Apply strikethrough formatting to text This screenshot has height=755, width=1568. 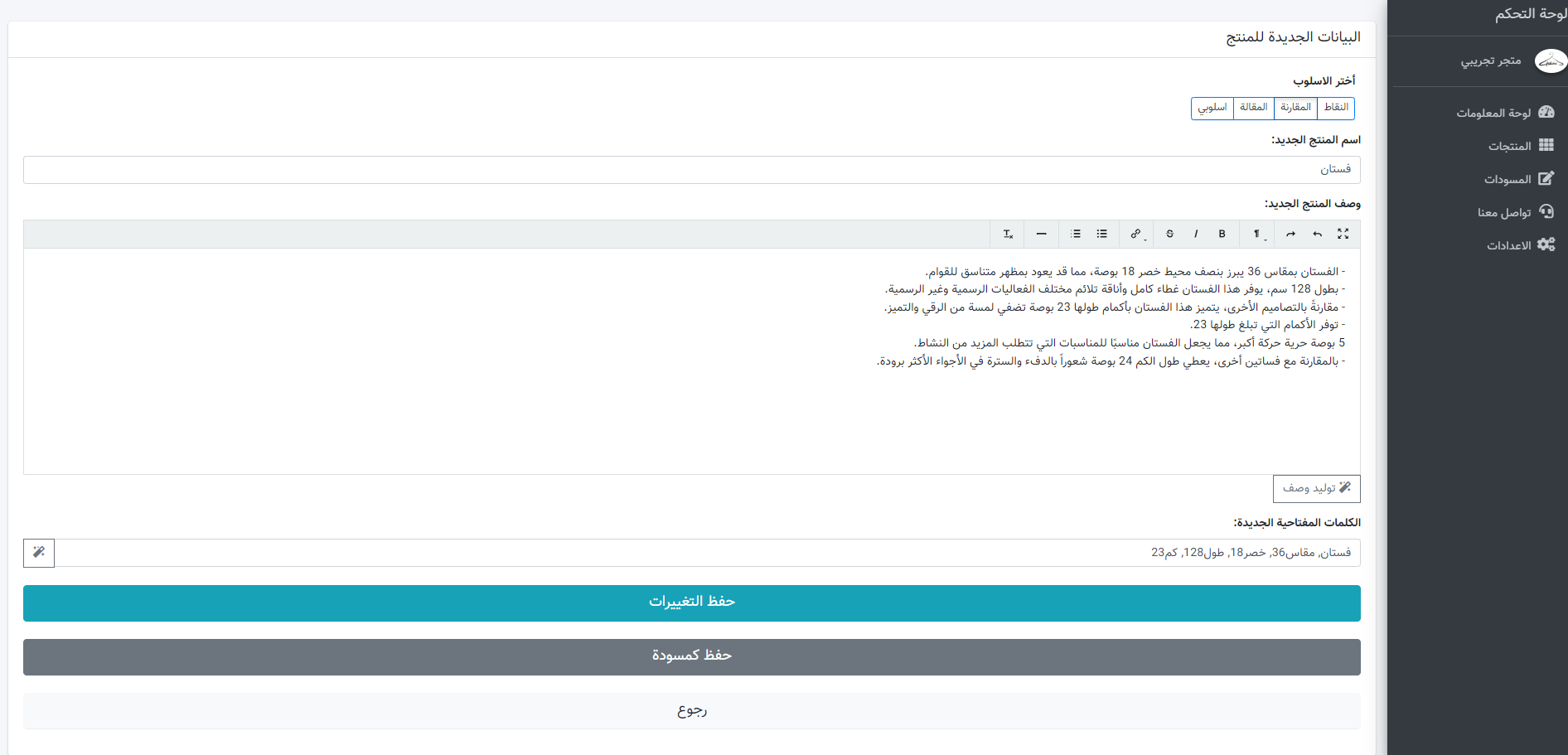tap(1169, 235)
